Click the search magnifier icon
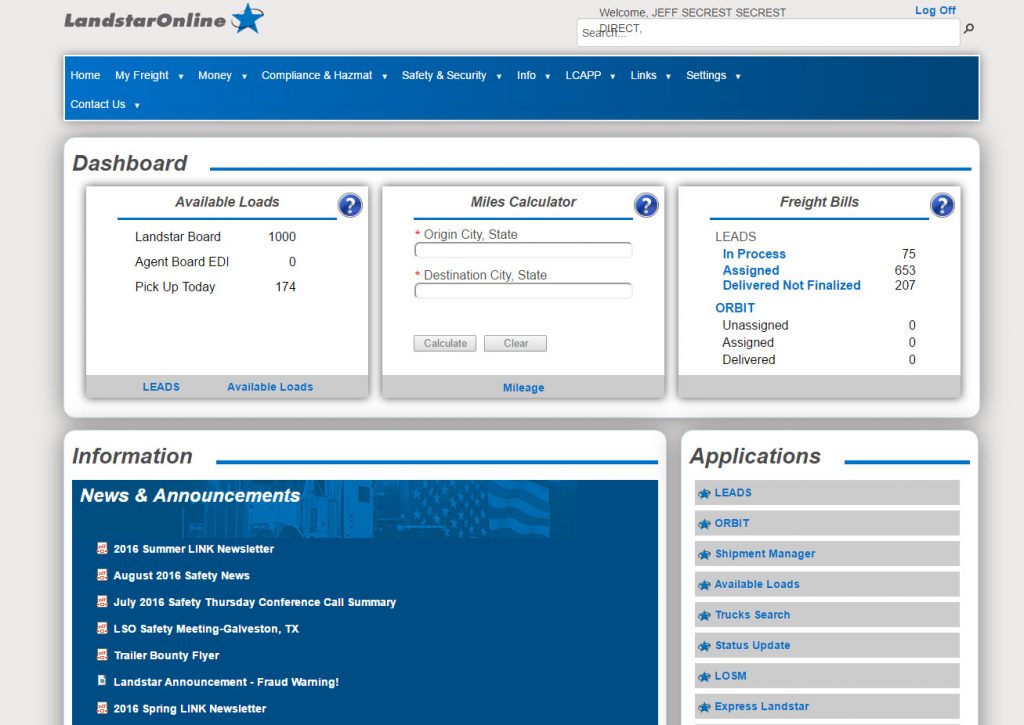 pos(968,30)
